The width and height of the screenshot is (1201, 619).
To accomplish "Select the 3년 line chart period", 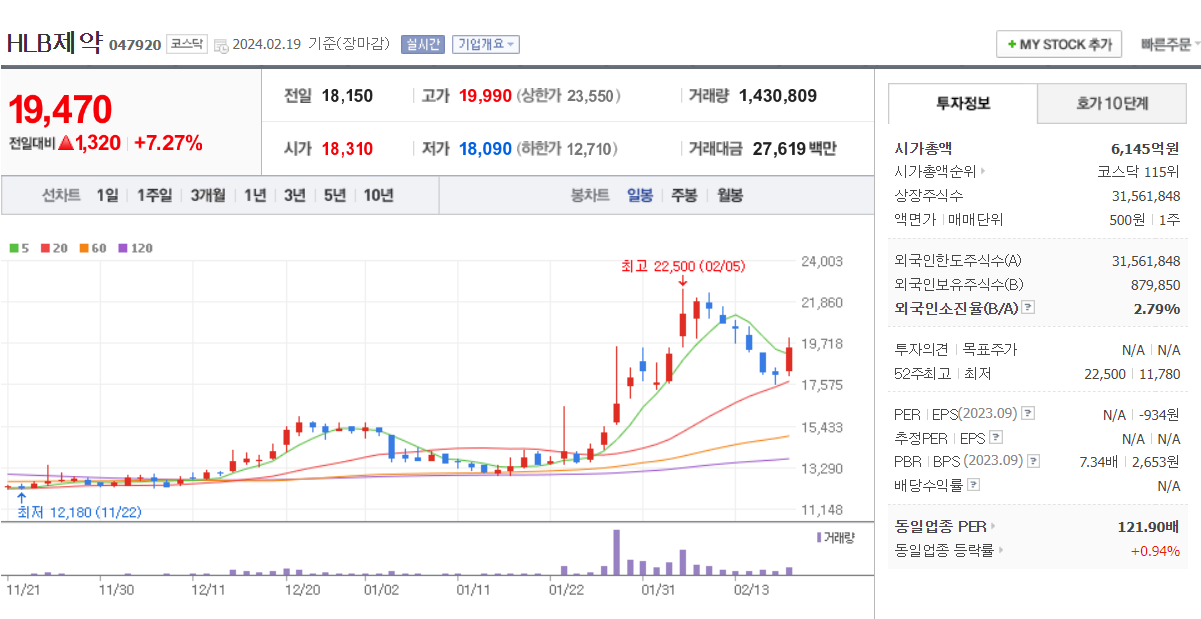I will coord(294,196).
